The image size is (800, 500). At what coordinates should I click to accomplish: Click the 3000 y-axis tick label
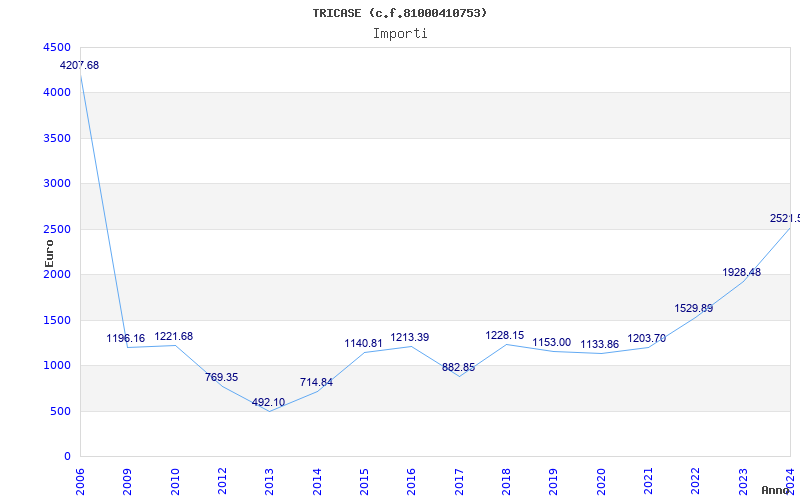point(57,184)
